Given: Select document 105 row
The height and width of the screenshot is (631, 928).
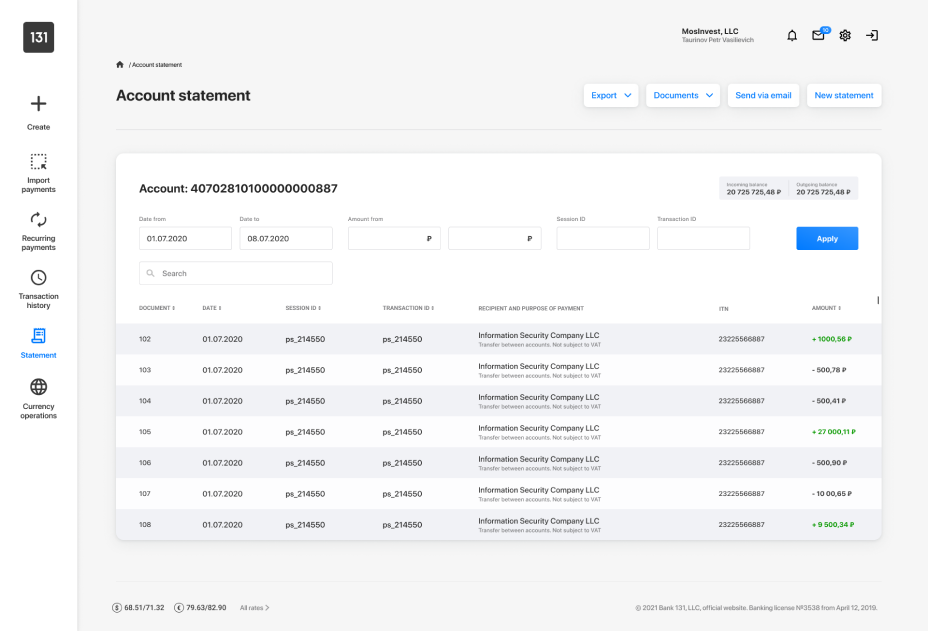Looking at the screenshot, I should click(498, 432).
